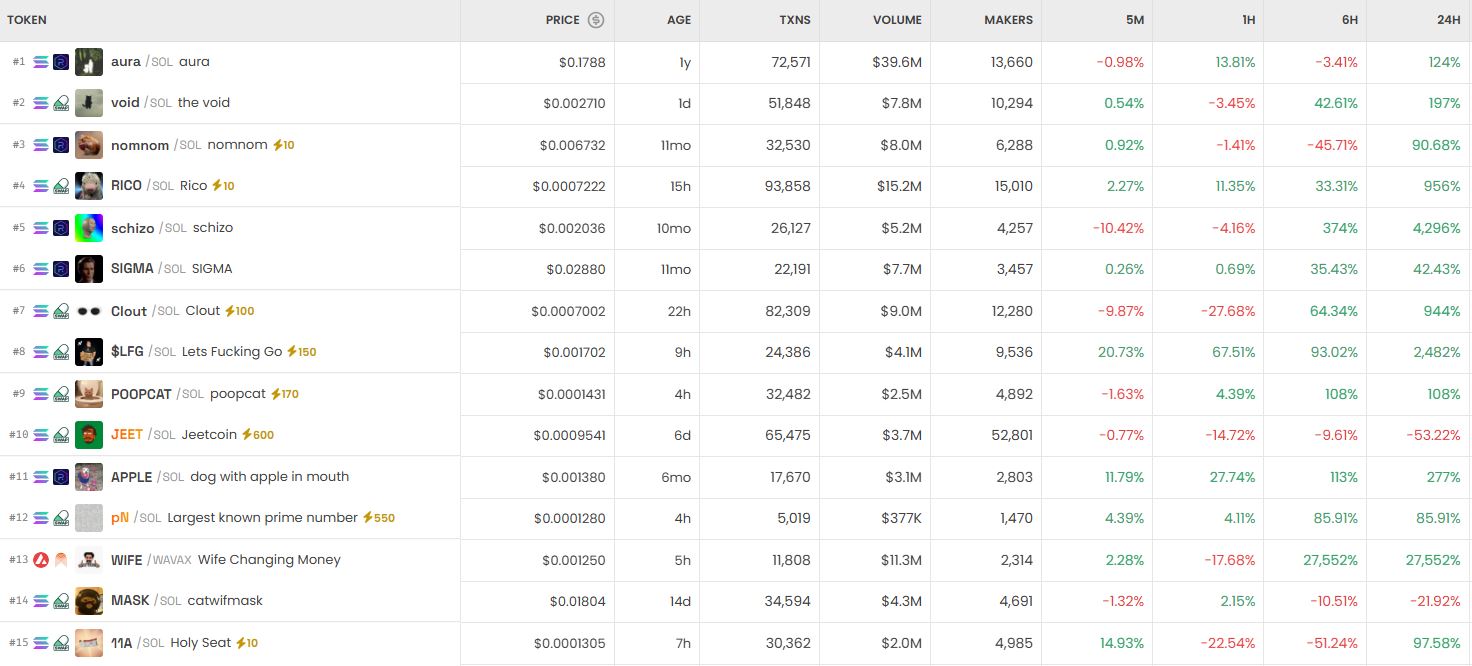Click the JEET token avatar icon
Viewport: 1472px width, 666px height.
coord(89,435)
